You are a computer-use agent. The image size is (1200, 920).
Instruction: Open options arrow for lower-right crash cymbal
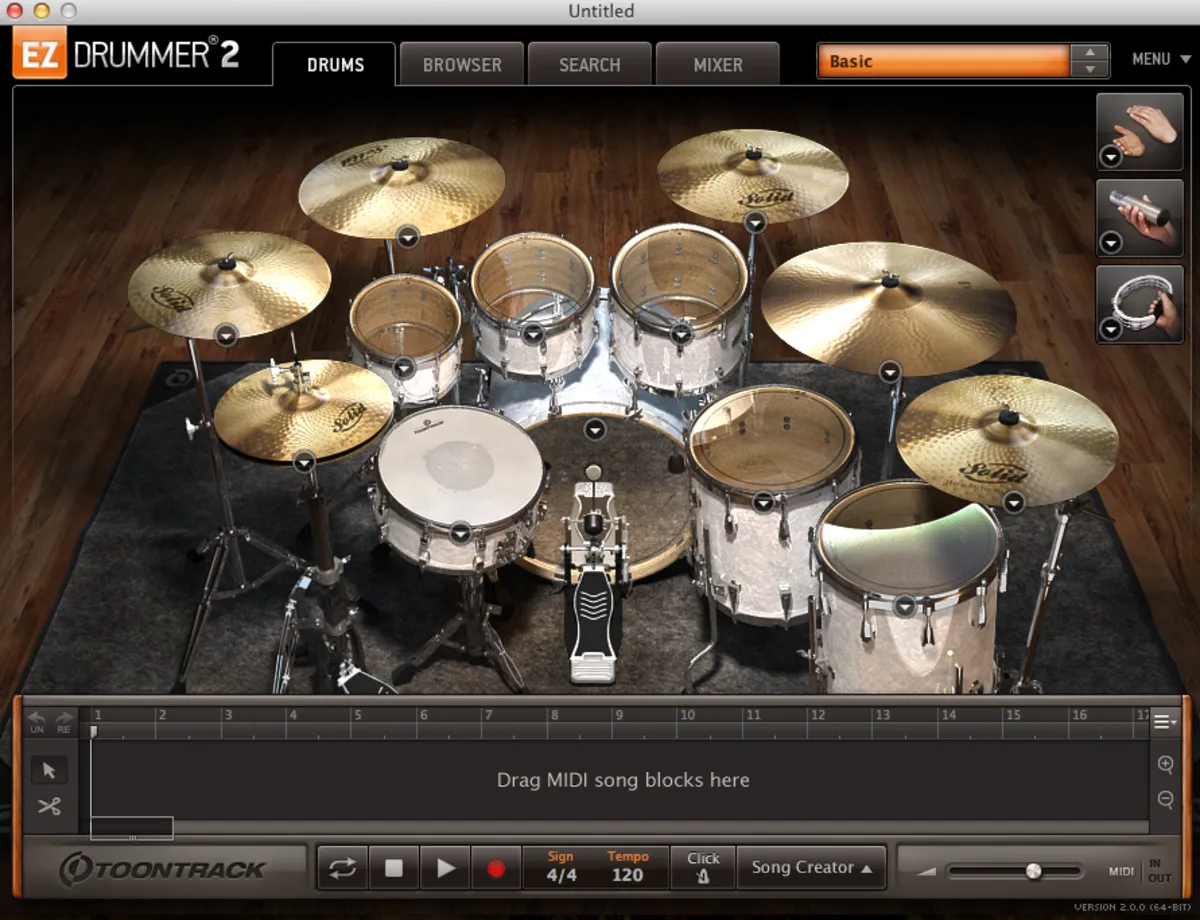(x=1014, y=502)
